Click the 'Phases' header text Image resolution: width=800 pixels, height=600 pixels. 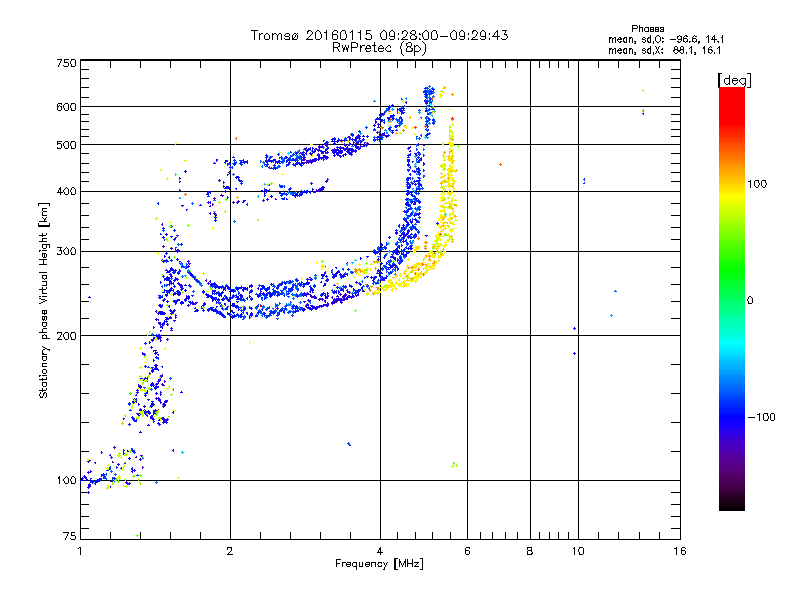point(647,29)
